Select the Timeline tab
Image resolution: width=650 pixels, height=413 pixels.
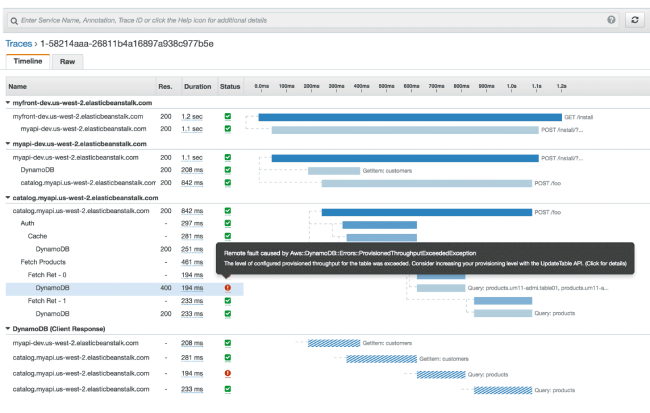pyautogui.click(x=27, y=61)
